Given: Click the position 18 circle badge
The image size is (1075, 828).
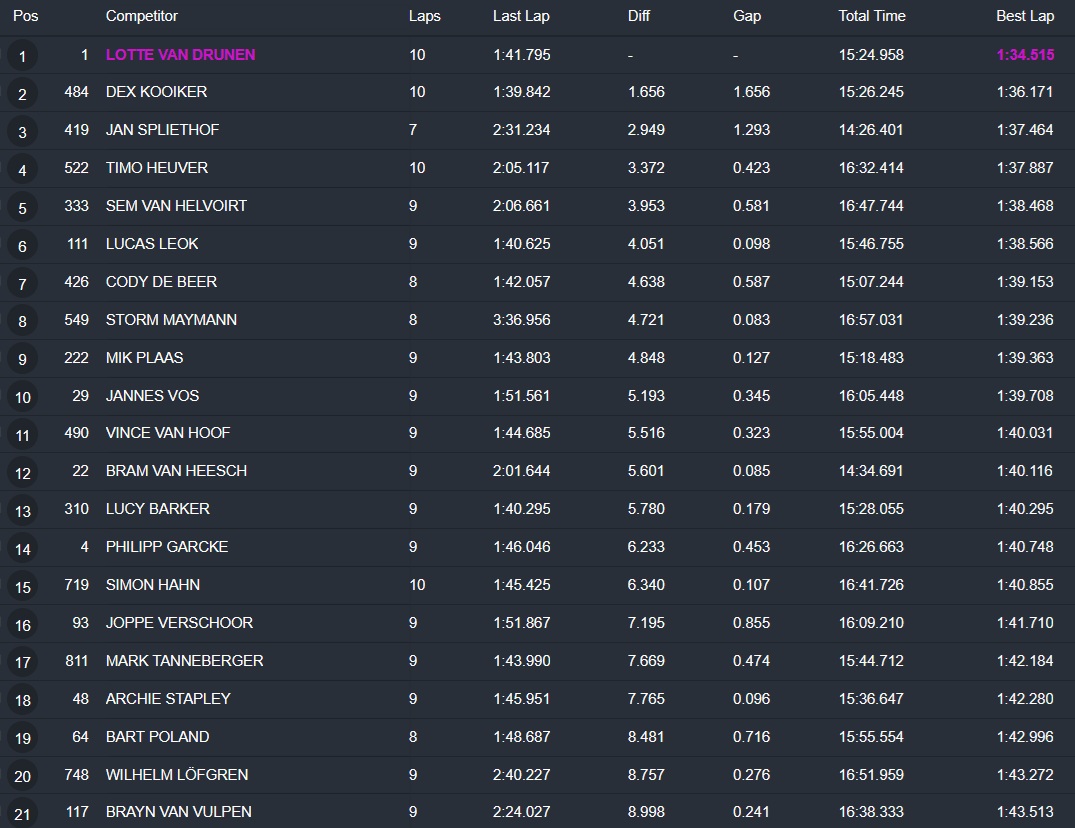Looking at the screenshot, I should (x=22, y=701).
